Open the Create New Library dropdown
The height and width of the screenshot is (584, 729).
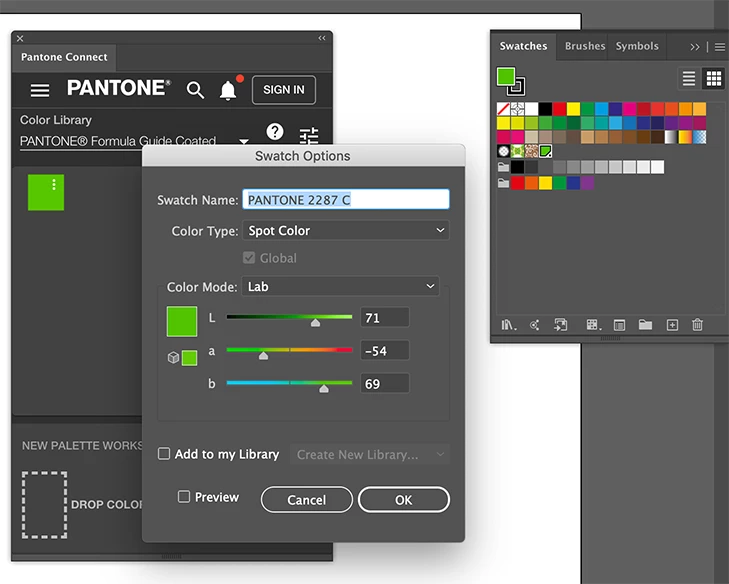tap(370, 454)
